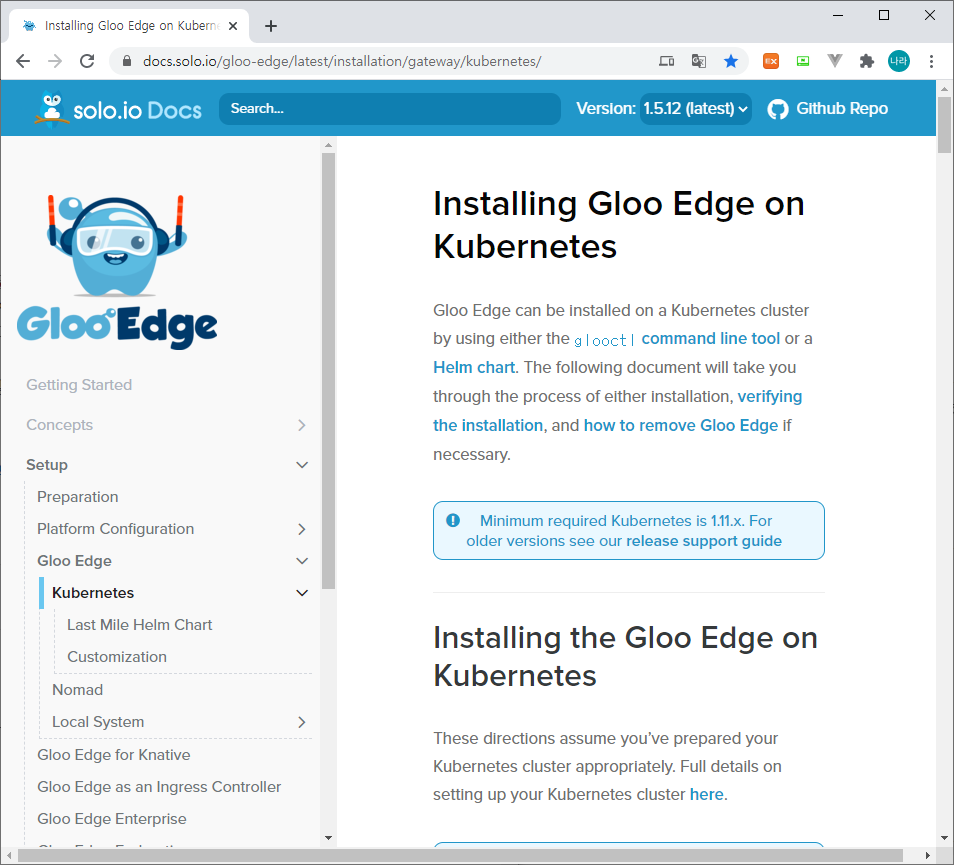Click the GitHub octocat icon

click(778, 109)
